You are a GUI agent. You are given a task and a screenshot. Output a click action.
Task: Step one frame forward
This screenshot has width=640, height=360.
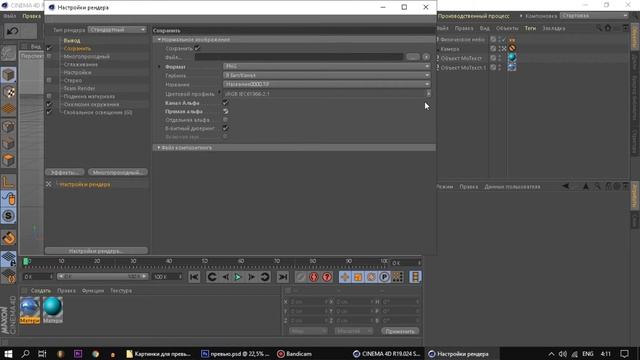coord(251,277)
